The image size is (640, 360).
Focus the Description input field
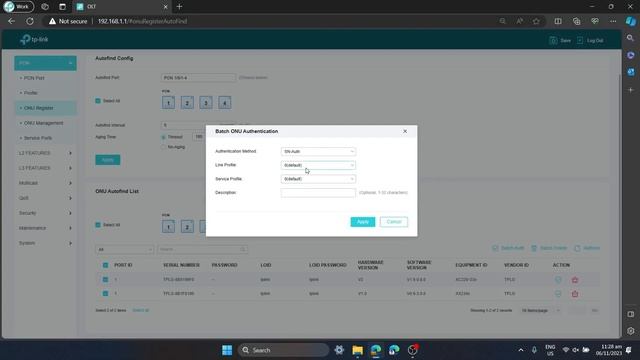pyautogui.click(x=318, y=193)
